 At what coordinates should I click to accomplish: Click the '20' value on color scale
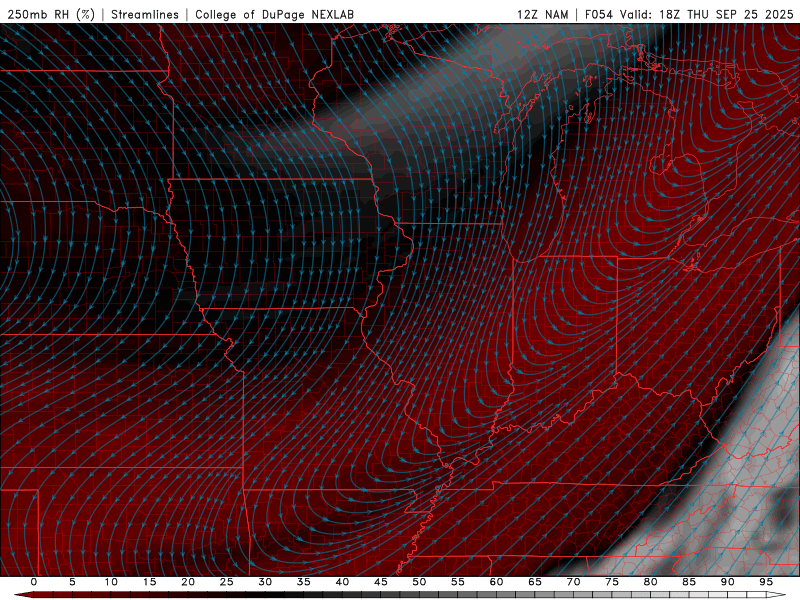click(x=188, y=582)
